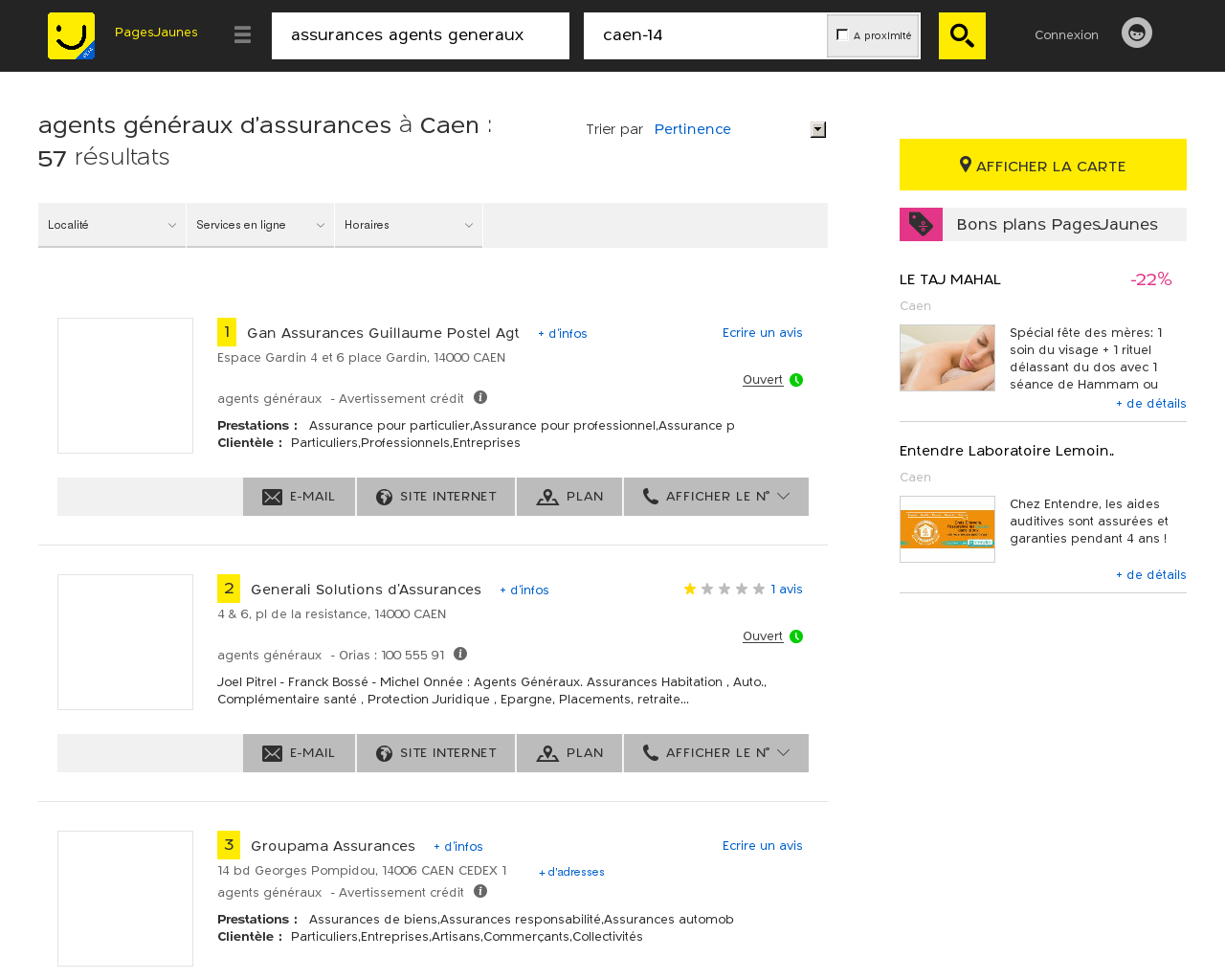Open the Trier par Pertinence dropdown
This screenshot has width=1225, height=980.
coord(740,129)
